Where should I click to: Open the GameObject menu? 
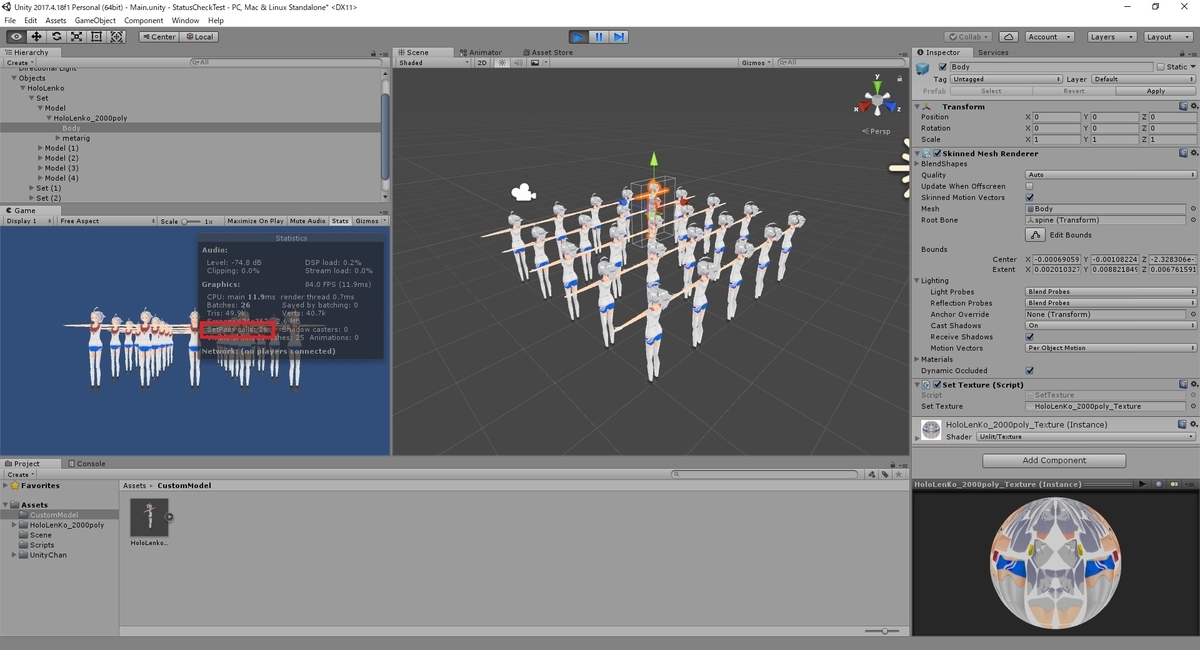pyautogui.click(x=95, y=20)
